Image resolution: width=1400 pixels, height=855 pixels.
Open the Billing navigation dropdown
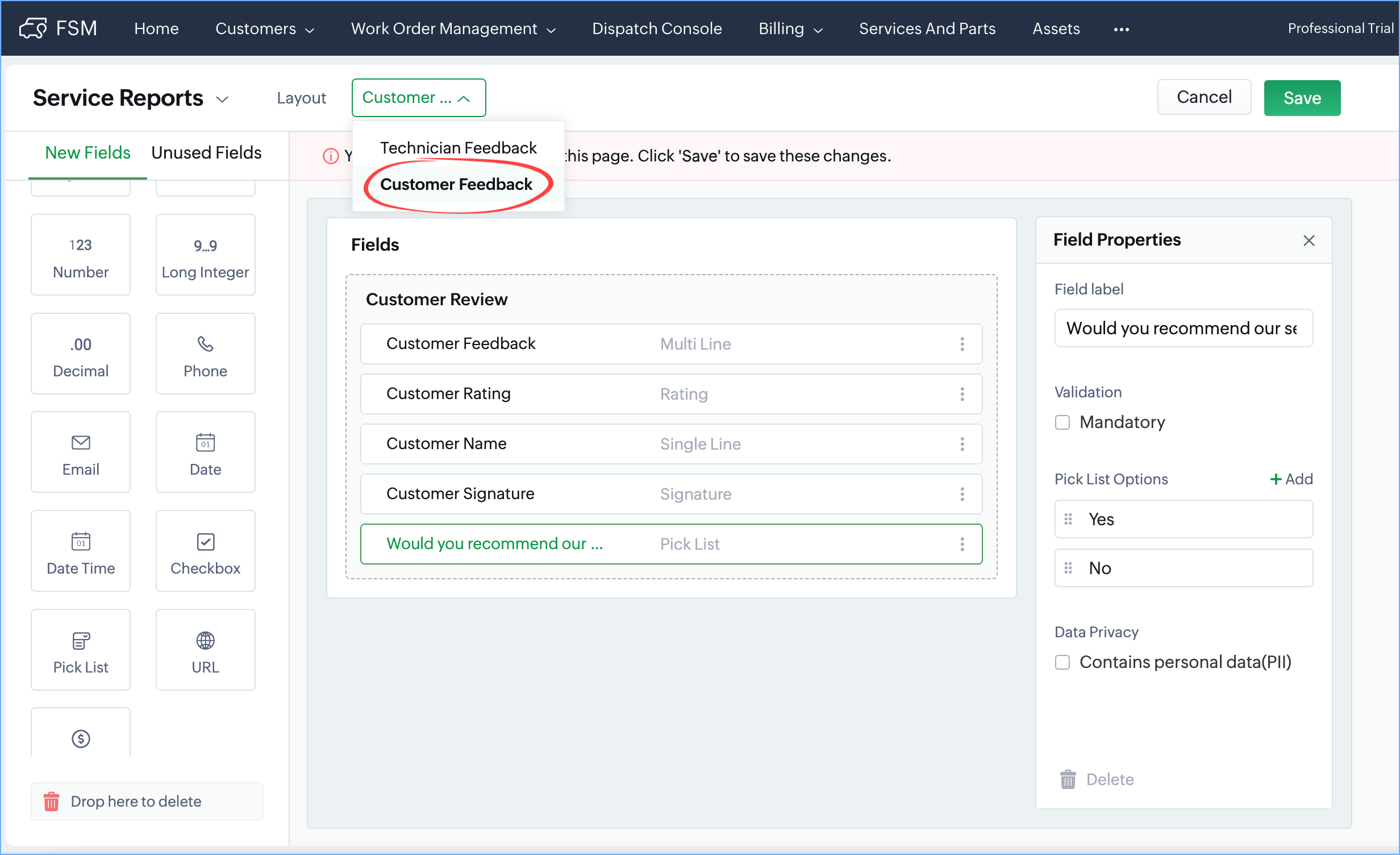[790, 28]
